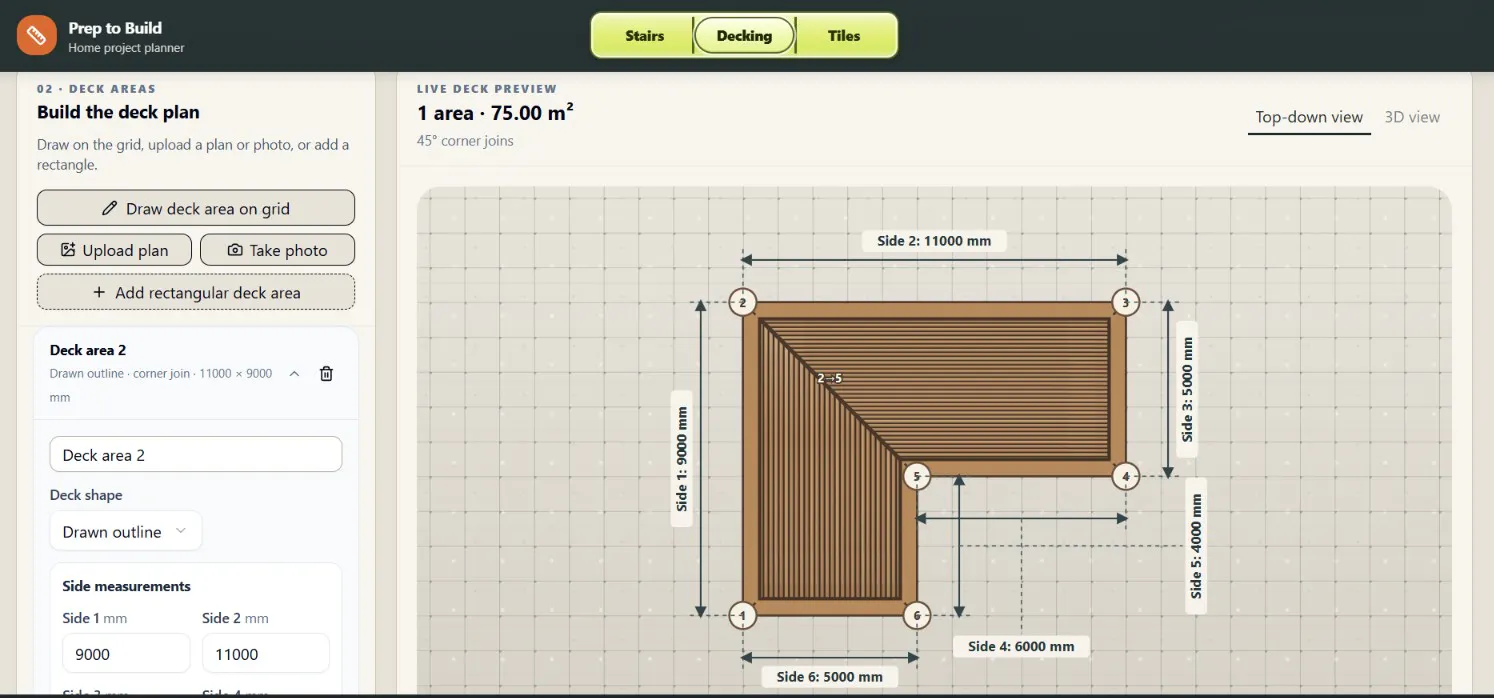Click the Build the deck plan heading
The width and height of the screenshot is (1494, 698).
coord(118,112)
